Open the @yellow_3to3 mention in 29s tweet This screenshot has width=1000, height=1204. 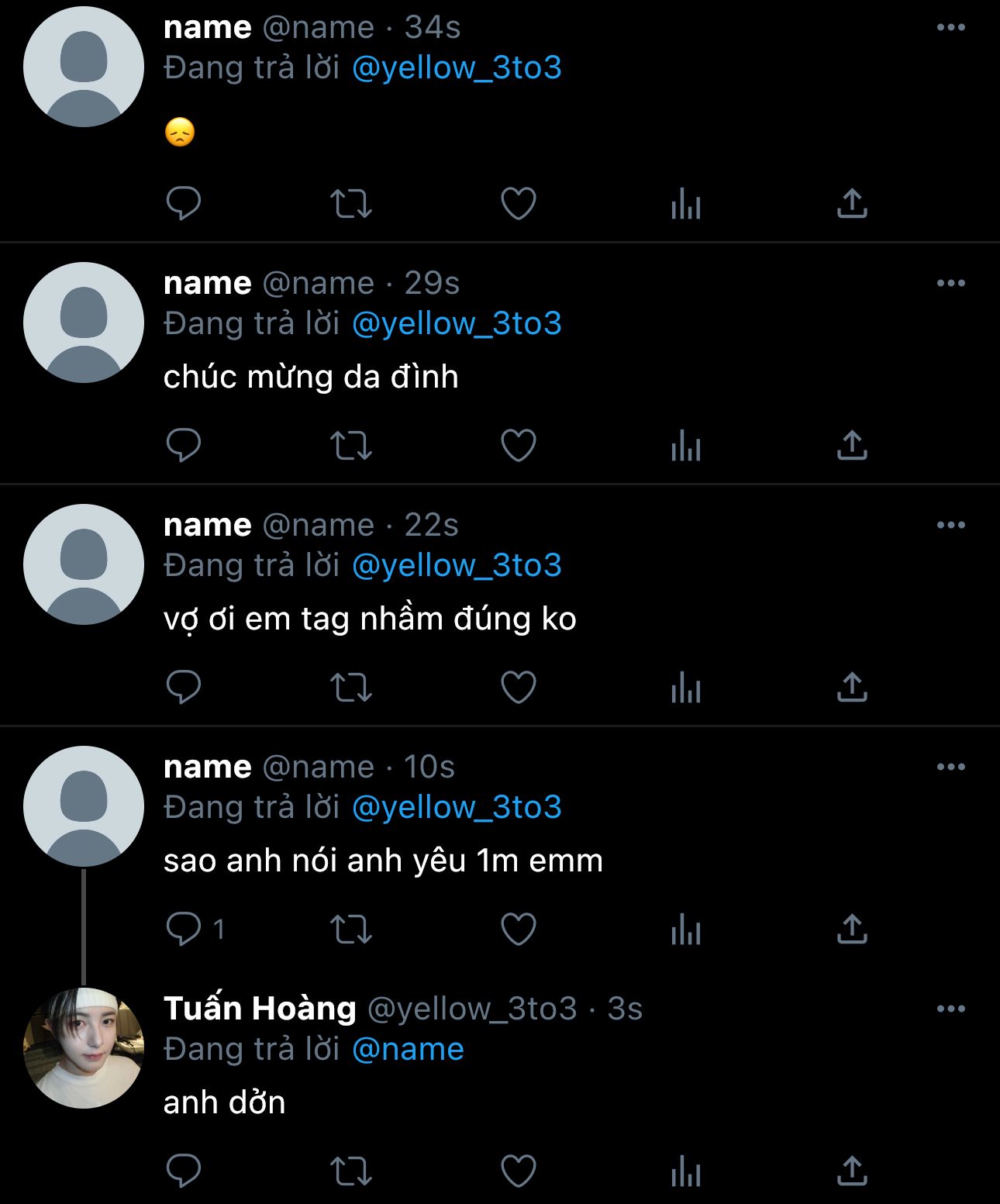click(x=457, y=323)
